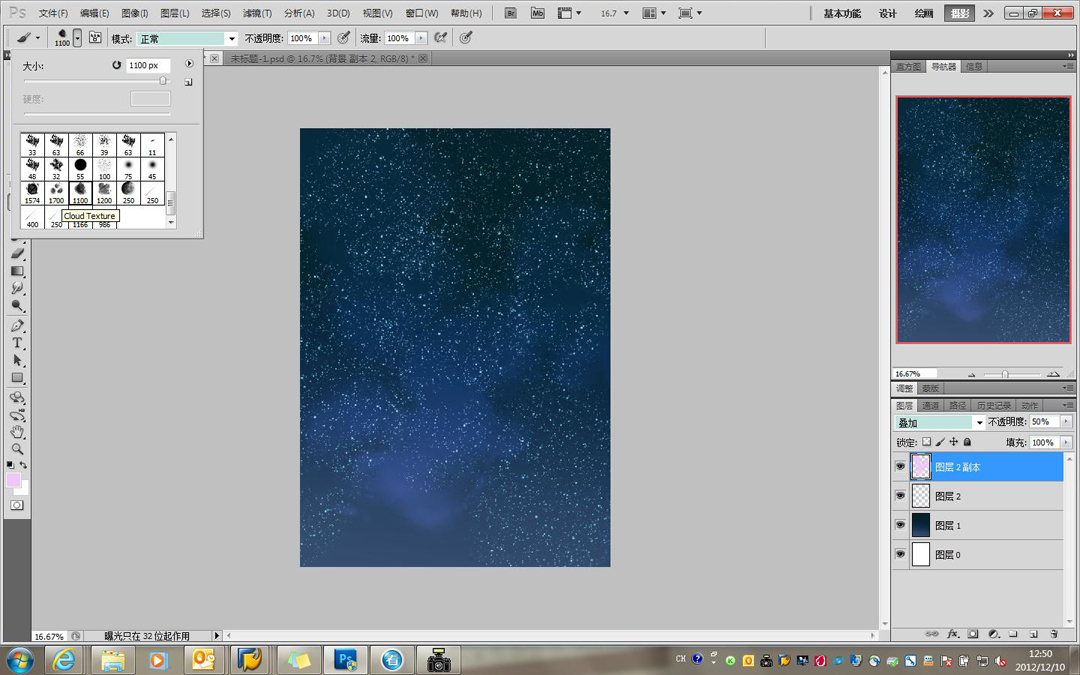Select the 绘画 workspace
Viewport: 1080px width, 675px height.
click(924, 13)
